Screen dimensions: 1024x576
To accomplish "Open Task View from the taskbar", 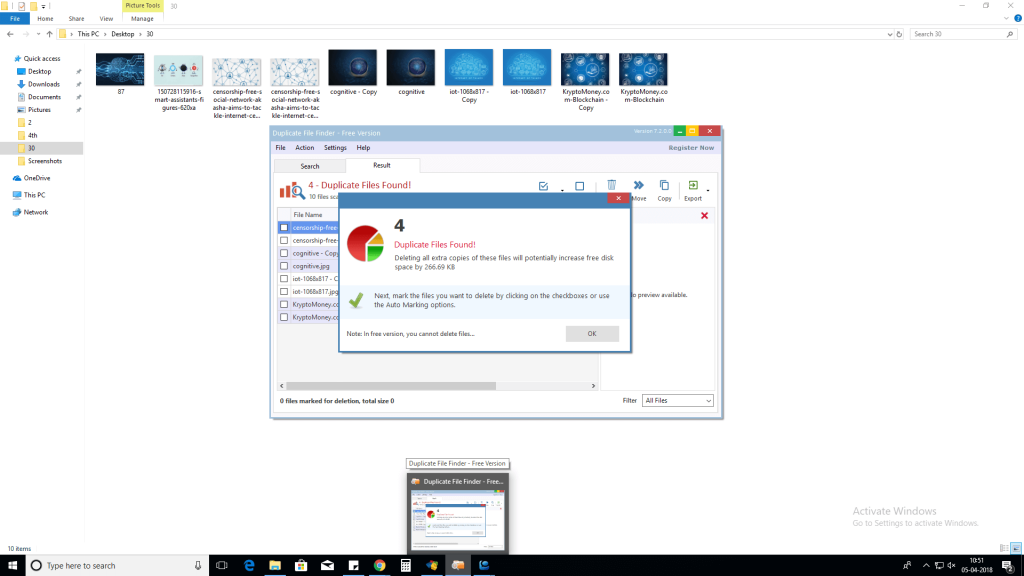I will point(222,566).
